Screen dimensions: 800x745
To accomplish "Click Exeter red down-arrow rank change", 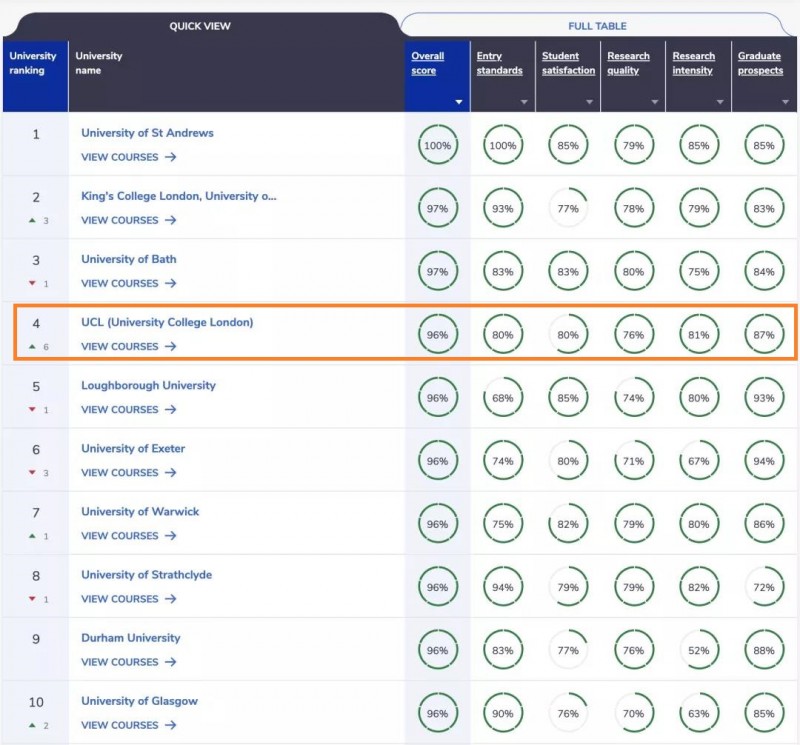I will [x=33, y=473].
